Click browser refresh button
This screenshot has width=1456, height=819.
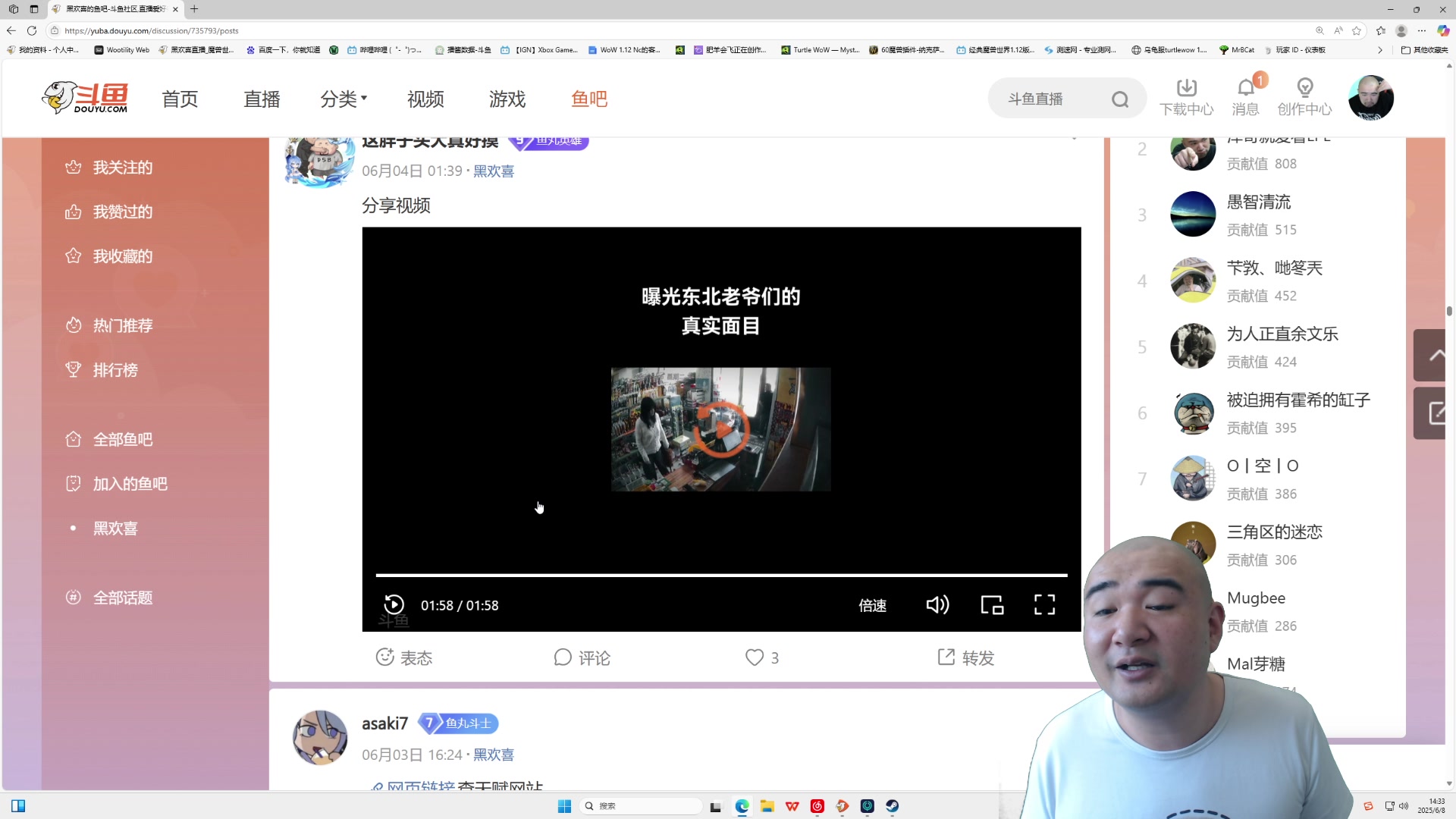32,30
